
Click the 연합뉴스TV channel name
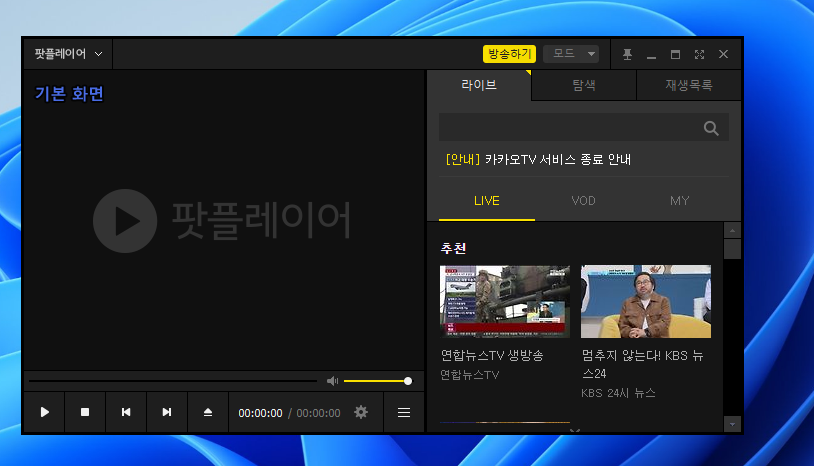(470, 375)
